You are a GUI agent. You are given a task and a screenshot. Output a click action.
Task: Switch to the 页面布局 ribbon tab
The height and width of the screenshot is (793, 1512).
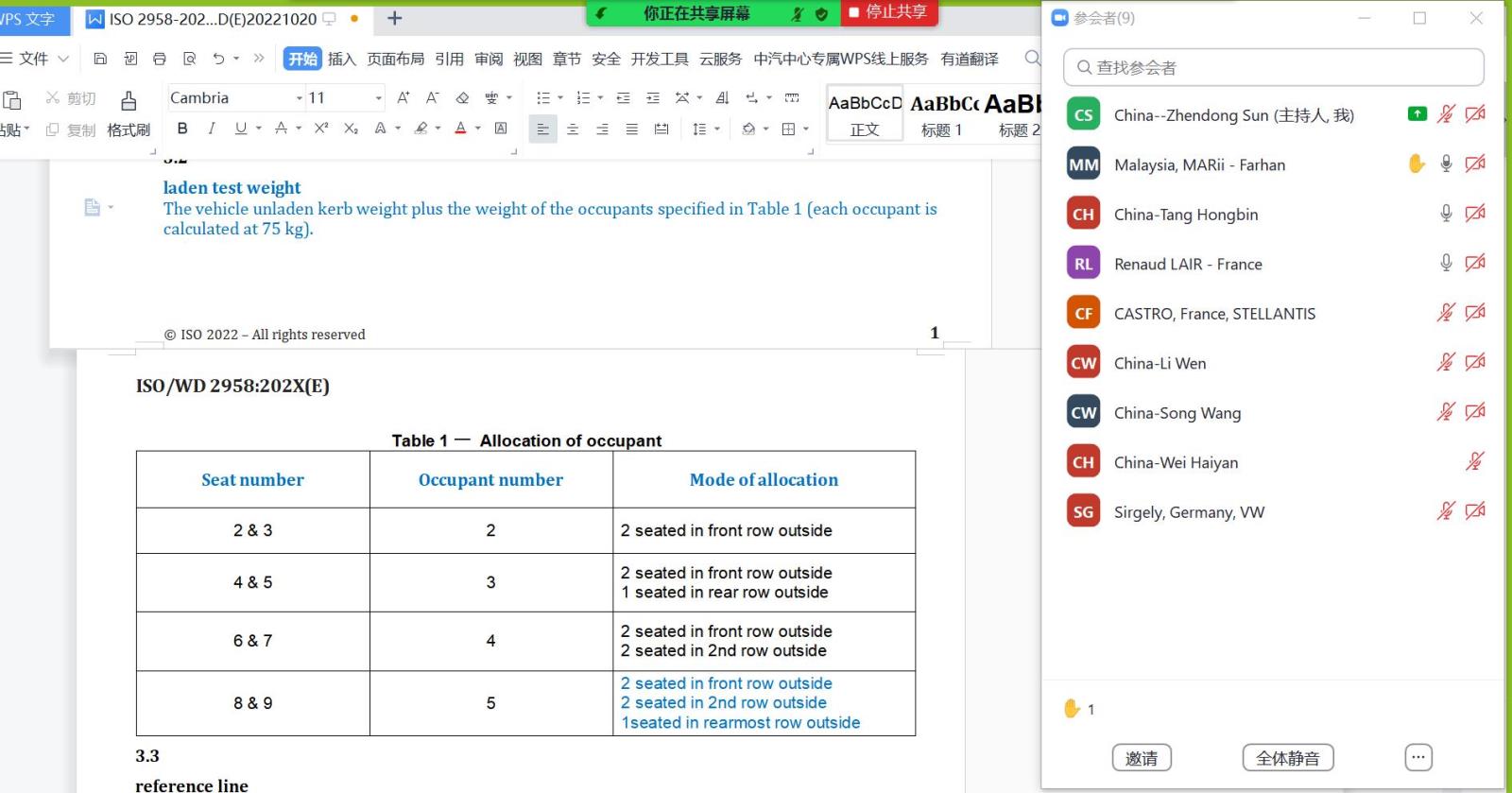(x=395, y=59)
